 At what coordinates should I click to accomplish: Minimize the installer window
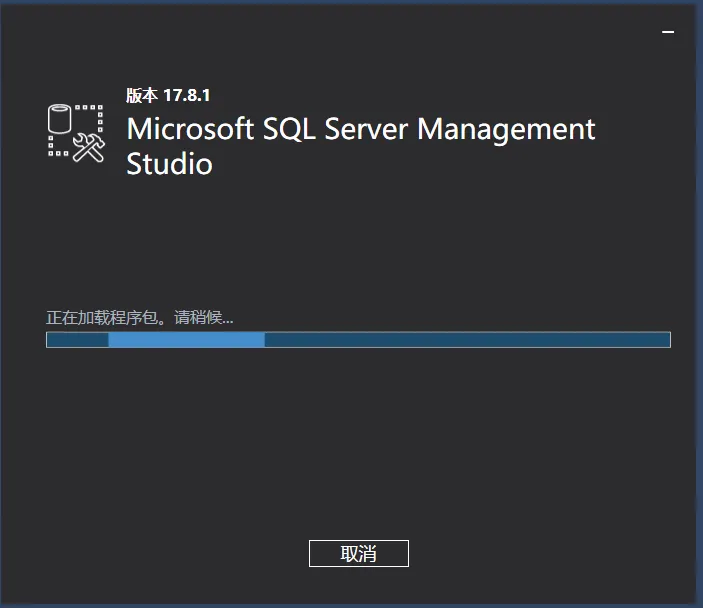tap(668, 32)
